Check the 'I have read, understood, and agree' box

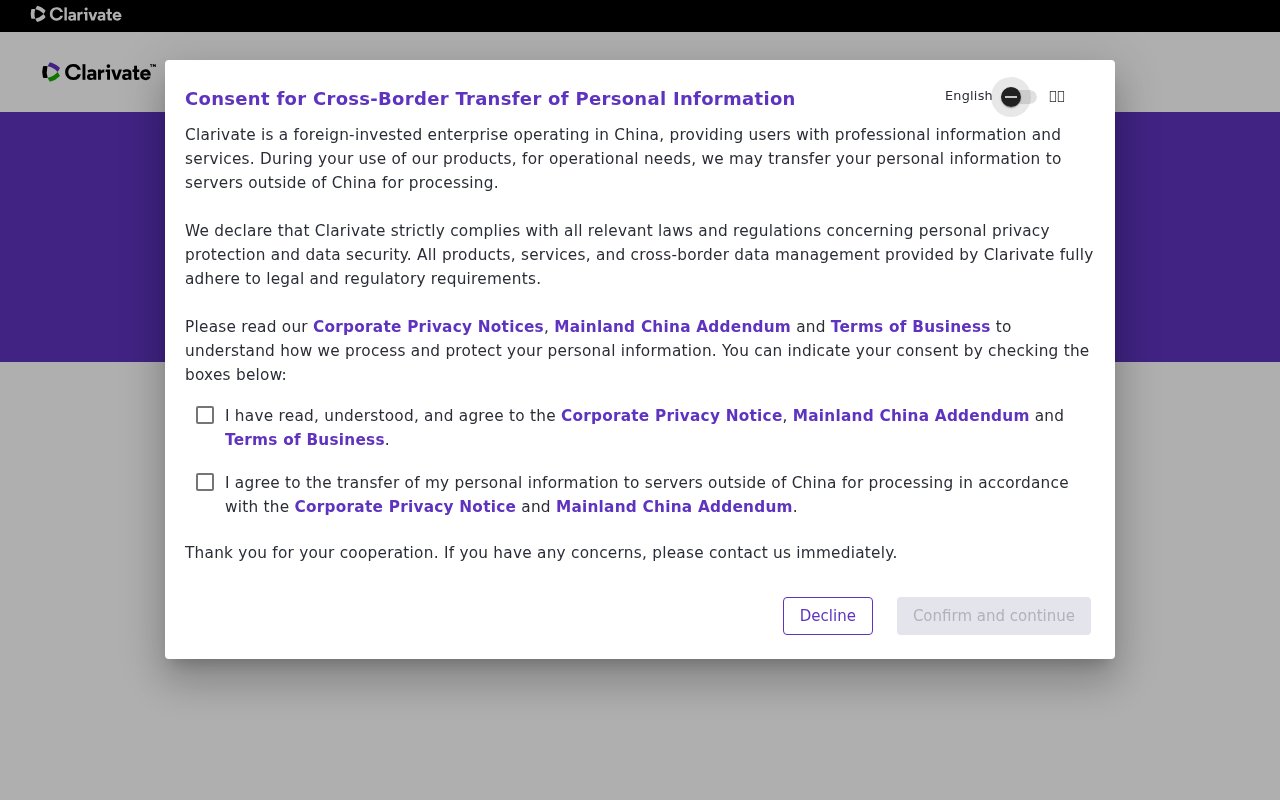click(205, 415)
